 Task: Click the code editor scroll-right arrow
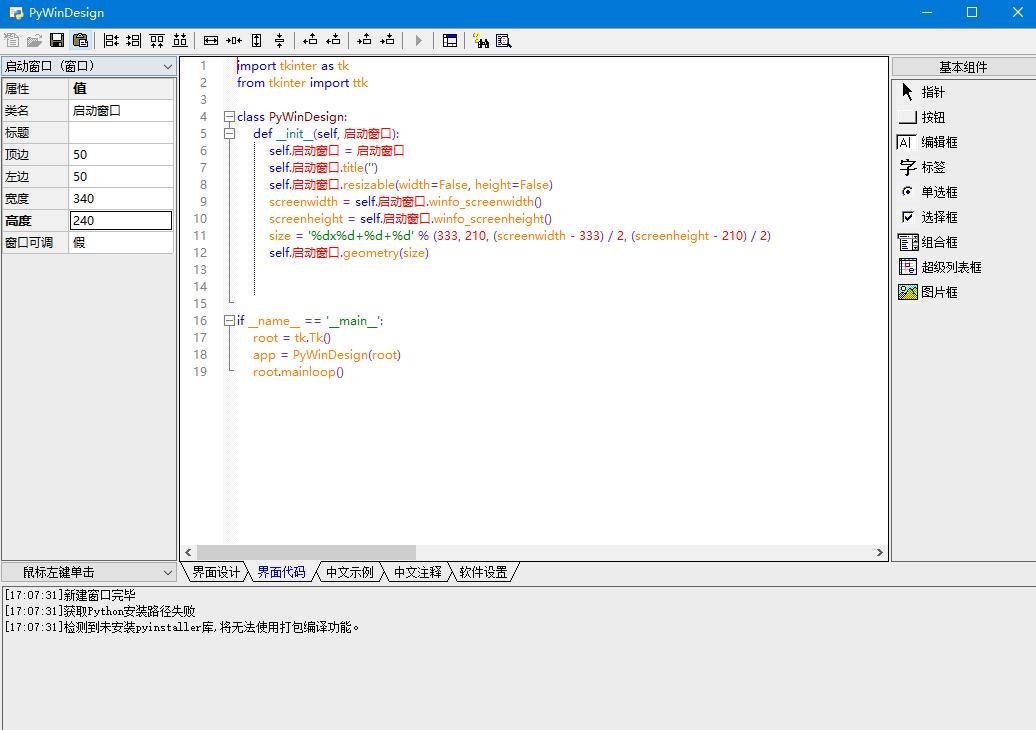tap(879, 552)
